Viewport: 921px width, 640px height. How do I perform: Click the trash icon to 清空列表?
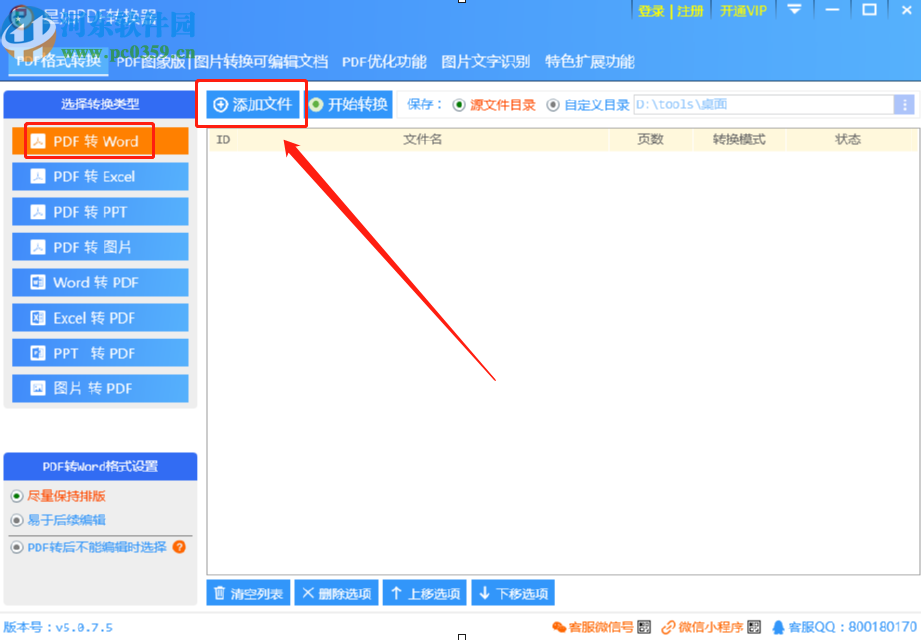click(x=219, y=592)
